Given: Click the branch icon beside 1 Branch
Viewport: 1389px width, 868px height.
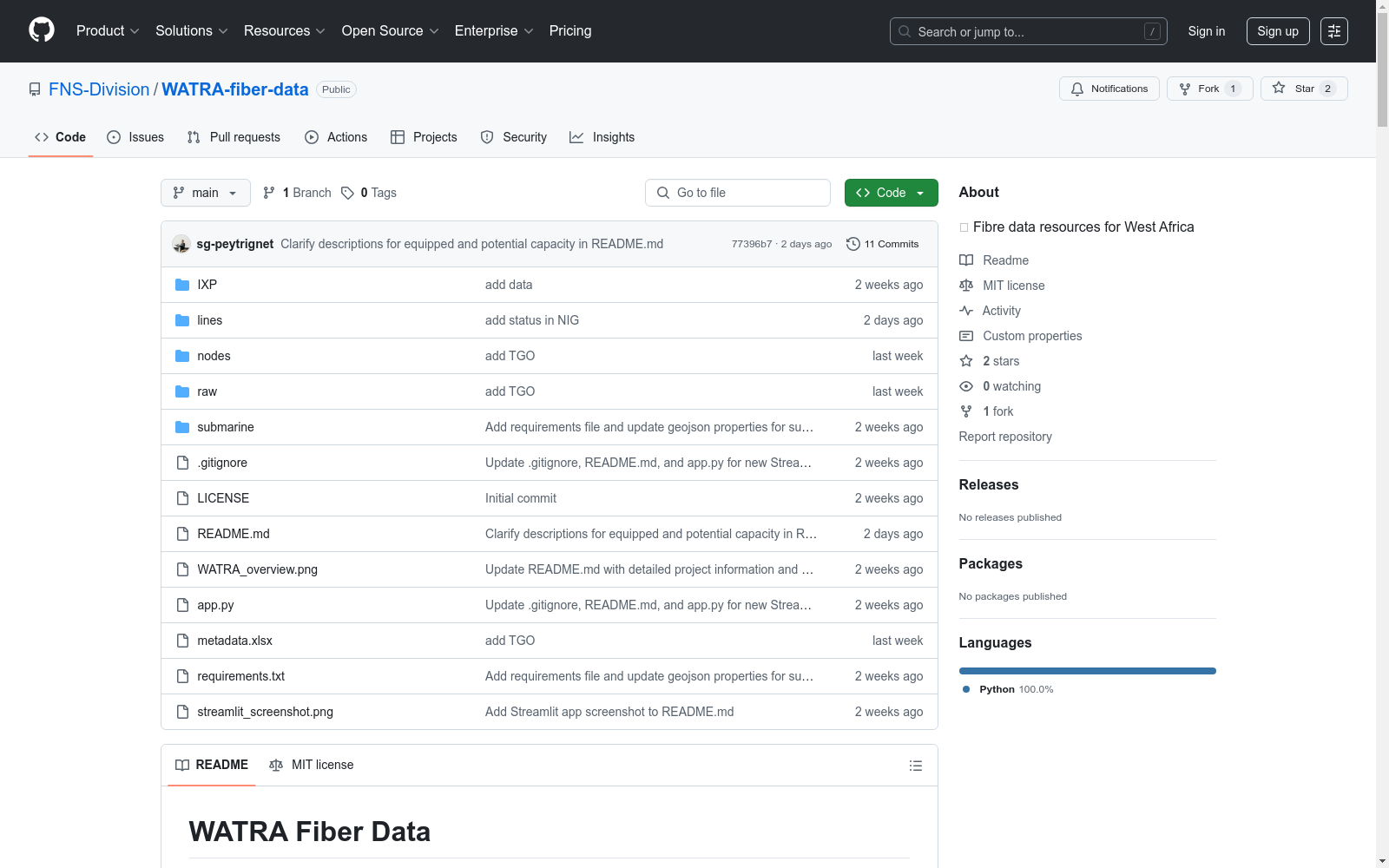Looking at the screenshot, I should [269, 193].
